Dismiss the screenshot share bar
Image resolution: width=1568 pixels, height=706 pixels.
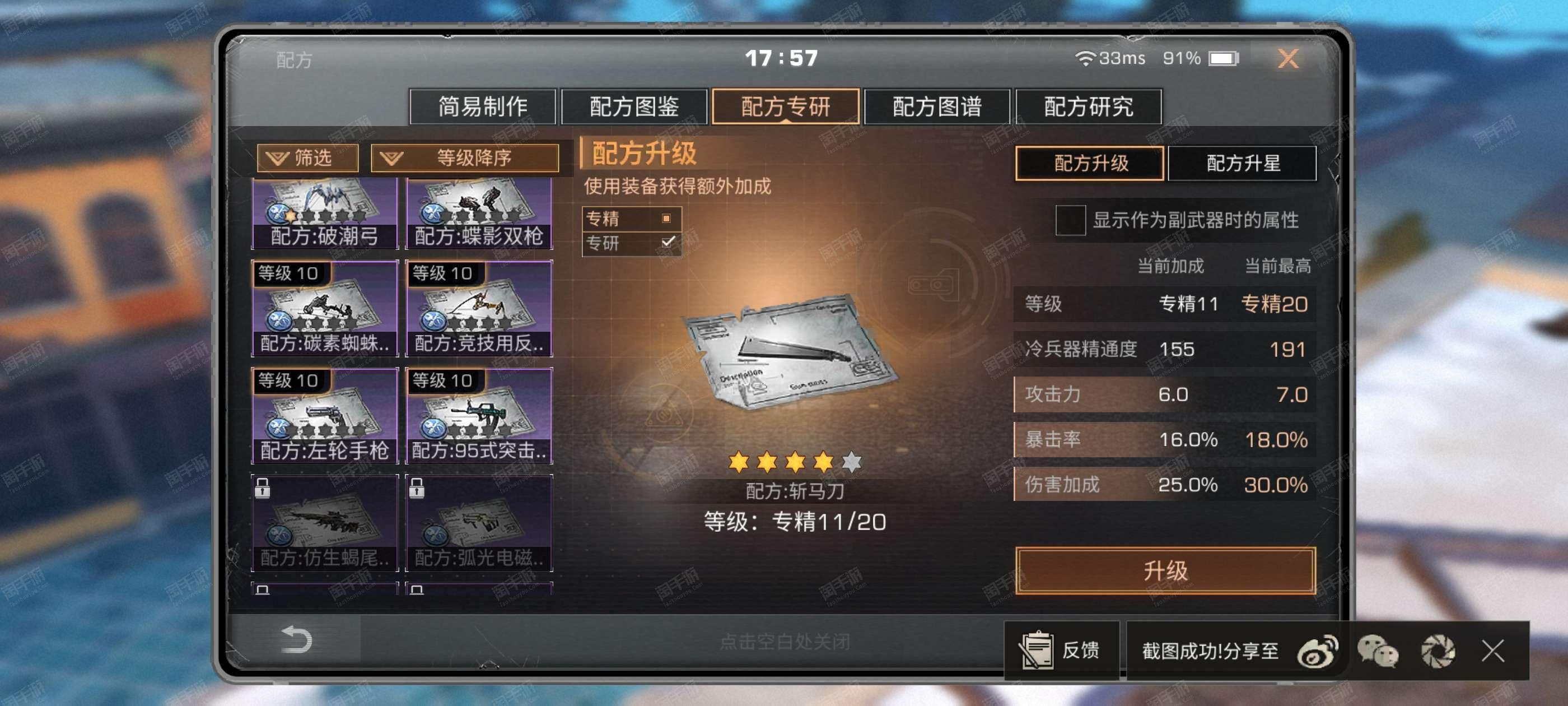(x=1492, y=651)
